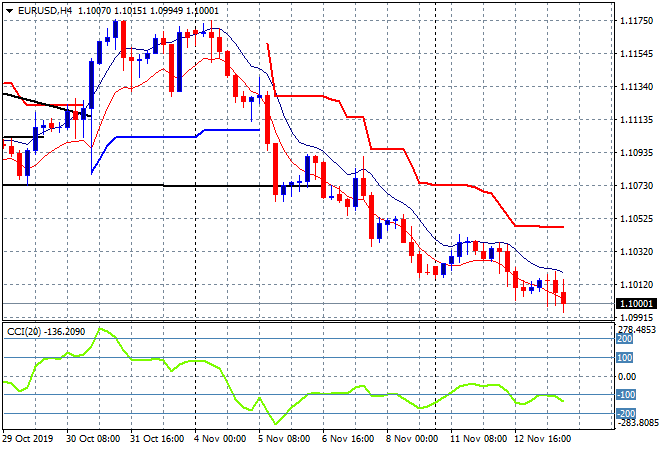Click the 1.10120 price scale label
The height and width of the screenshot is (450, 660).
click(x=637, y=285)
